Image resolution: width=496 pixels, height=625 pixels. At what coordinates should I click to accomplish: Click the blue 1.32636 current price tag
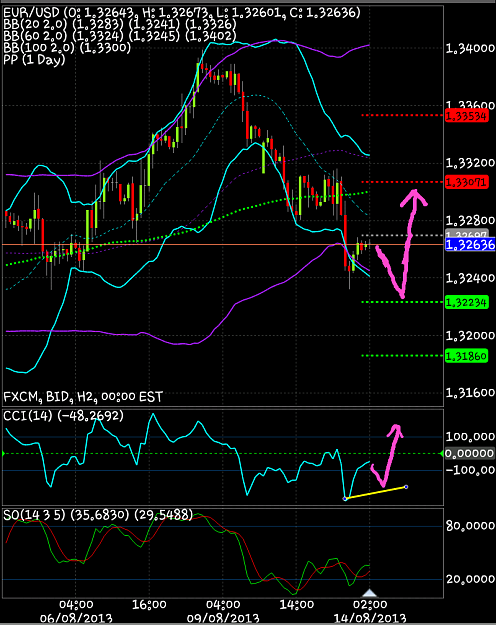click(470, 244)
